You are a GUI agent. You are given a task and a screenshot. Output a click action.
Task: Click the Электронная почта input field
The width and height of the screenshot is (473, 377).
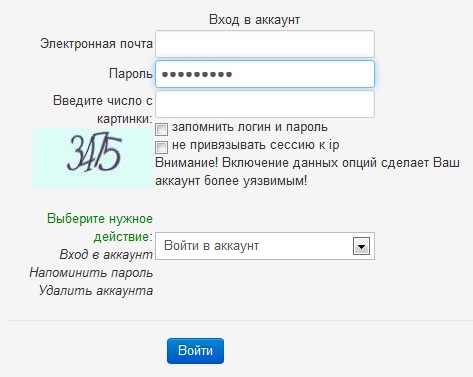(x=265, y=44)
